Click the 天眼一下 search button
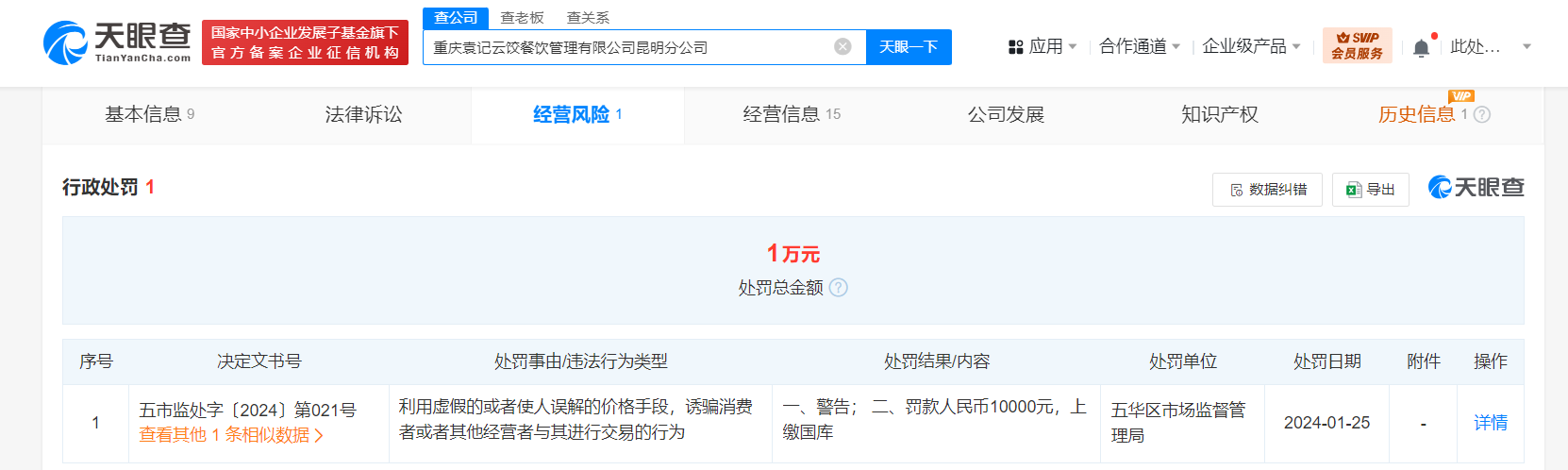The height and width of the screenshot is (470, 1568). click(908, 47)
